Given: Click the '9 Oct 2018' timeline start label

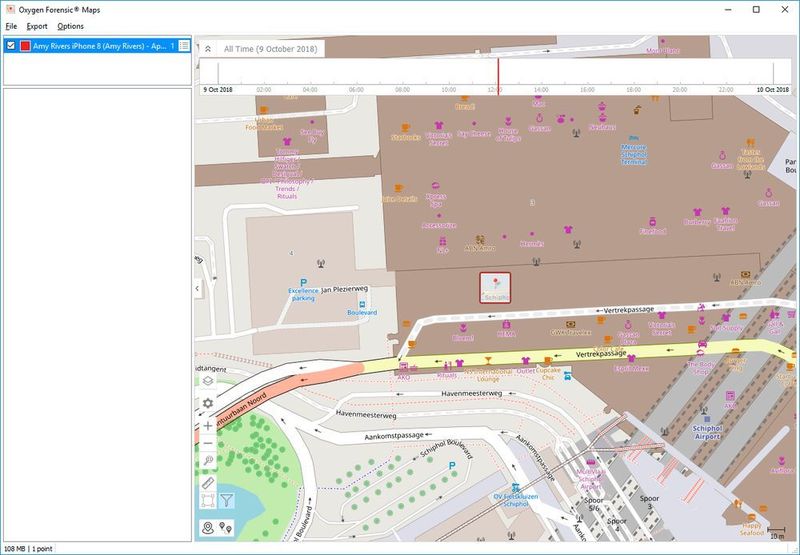Looking at the screenshot, I should click(218, 89).
